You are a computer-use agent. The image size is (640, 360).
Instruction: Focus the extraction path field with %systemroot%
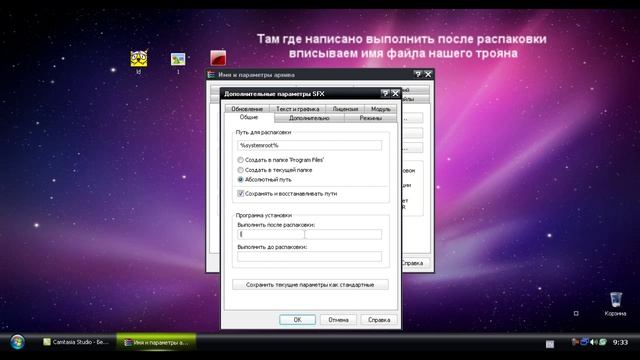(309, 145)
